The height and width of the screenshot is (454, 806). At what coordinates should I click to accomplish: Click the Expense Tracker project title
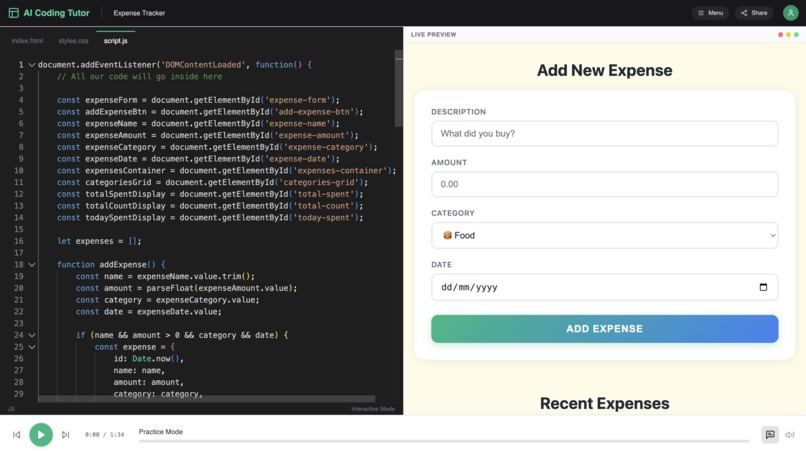click(x=139, y=13)
